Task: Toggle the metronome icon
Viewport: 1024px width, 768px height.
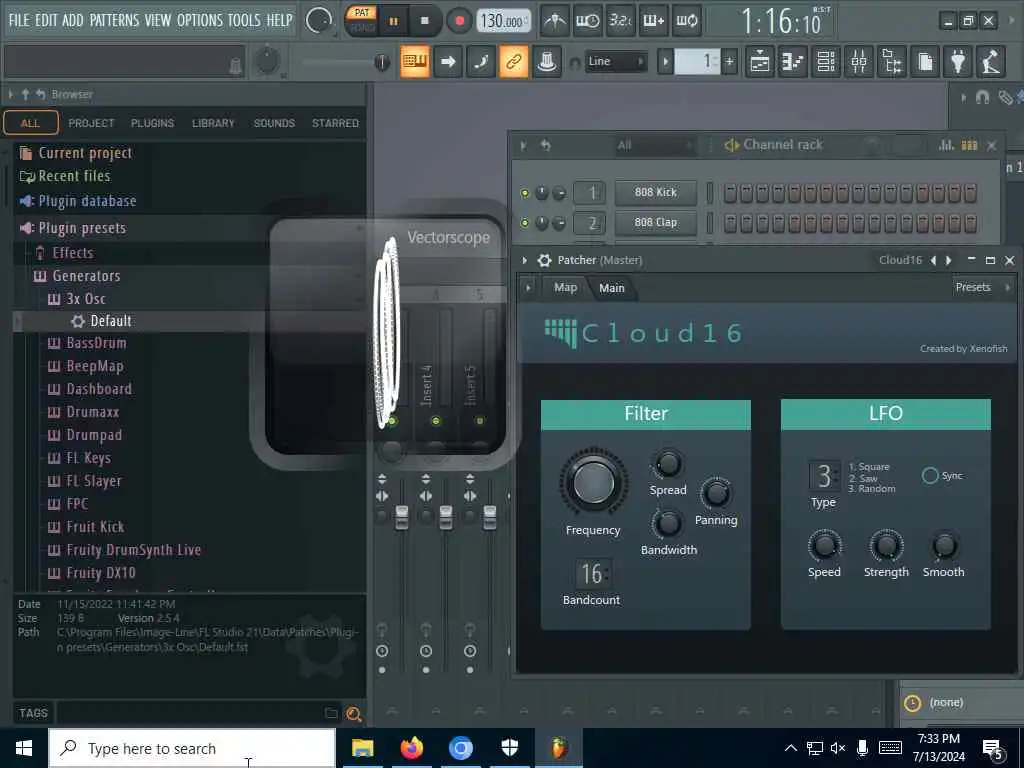Action: pyautogui.click(x=555, y=21)
